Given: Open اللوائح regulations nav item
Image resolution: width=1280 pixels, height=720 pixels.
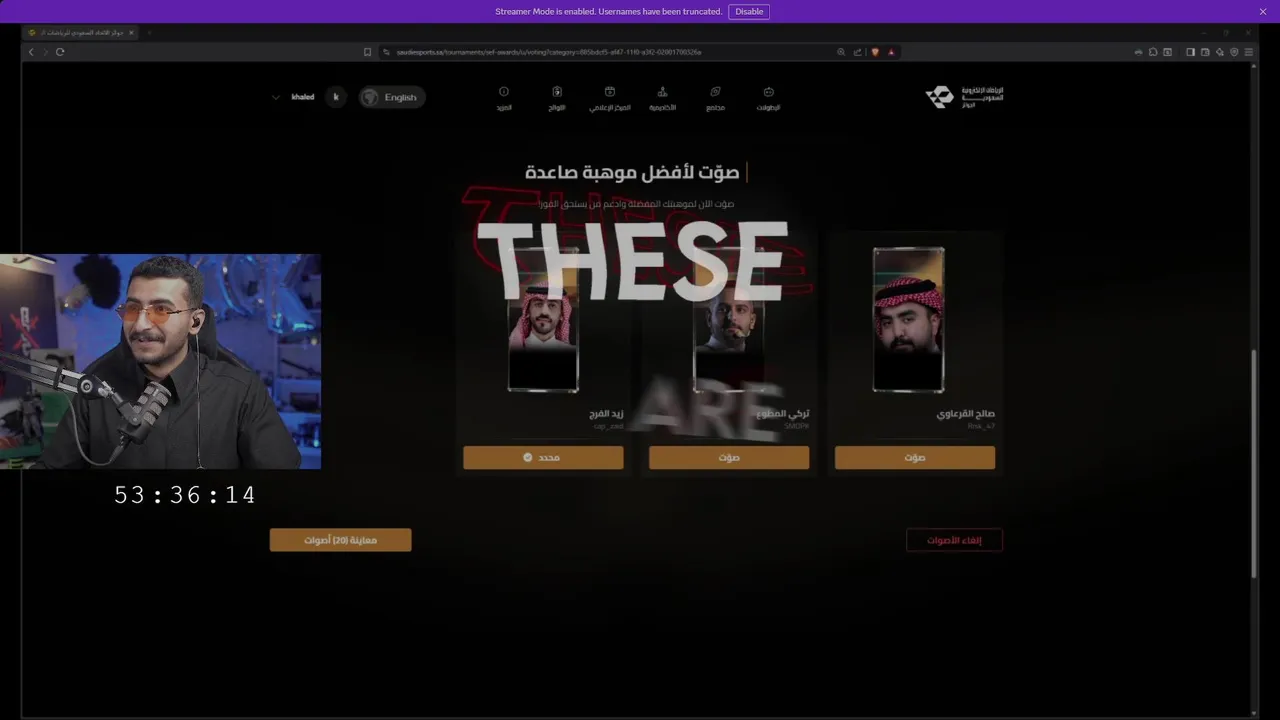Looking at the screenshot, I should pyautogui.click(x=557, y=98).
